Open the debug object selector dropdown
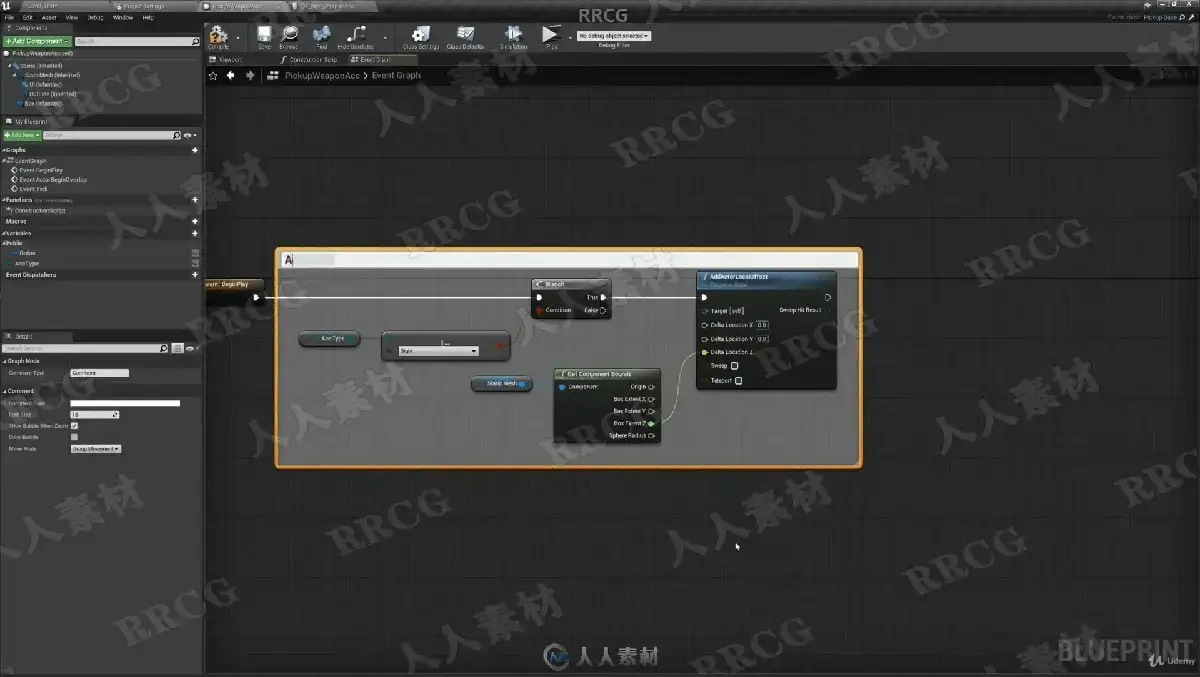1200x677 pixels. tap(614, 36)
